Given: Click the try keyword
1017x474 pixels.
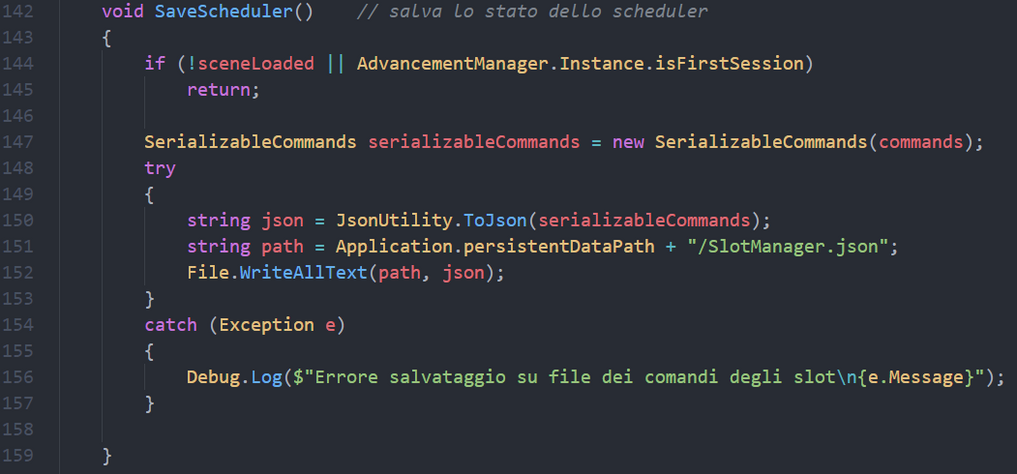Looking at the screenshot, I should (160, 168).
